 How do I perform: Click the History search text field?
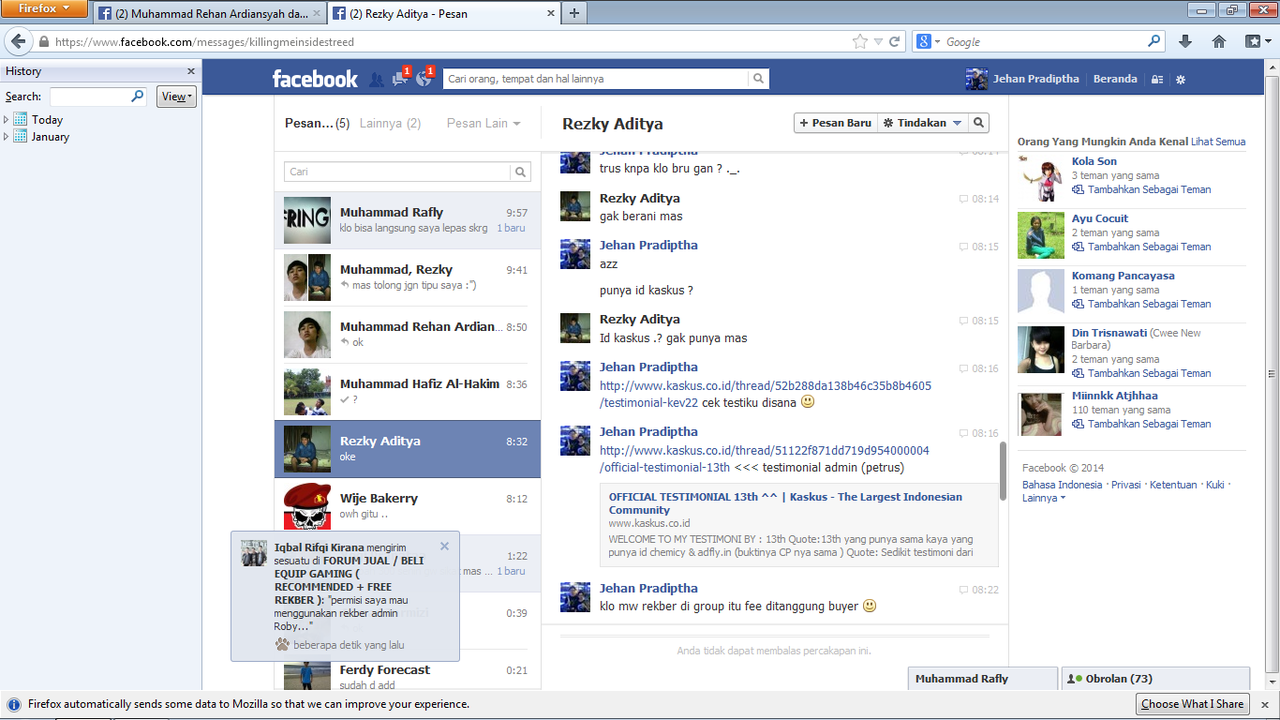tap(90, 96)
